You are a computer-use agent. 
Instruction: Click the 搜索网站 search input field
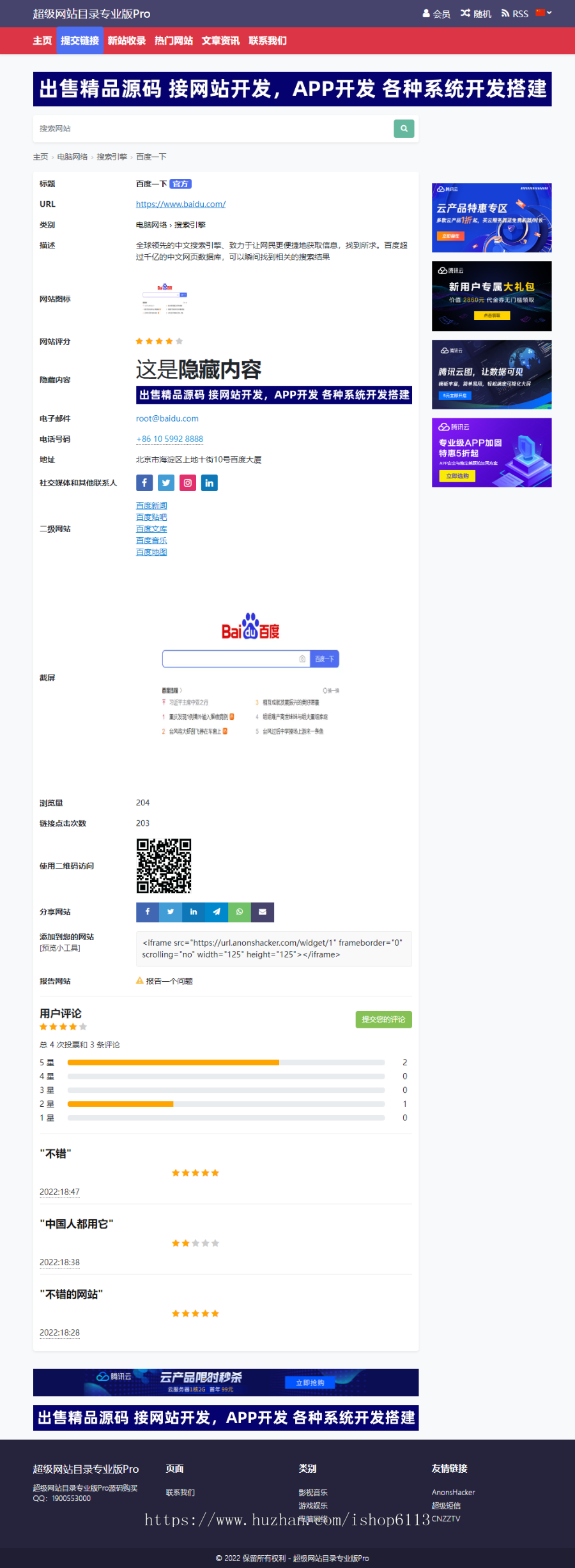[213, 128]
